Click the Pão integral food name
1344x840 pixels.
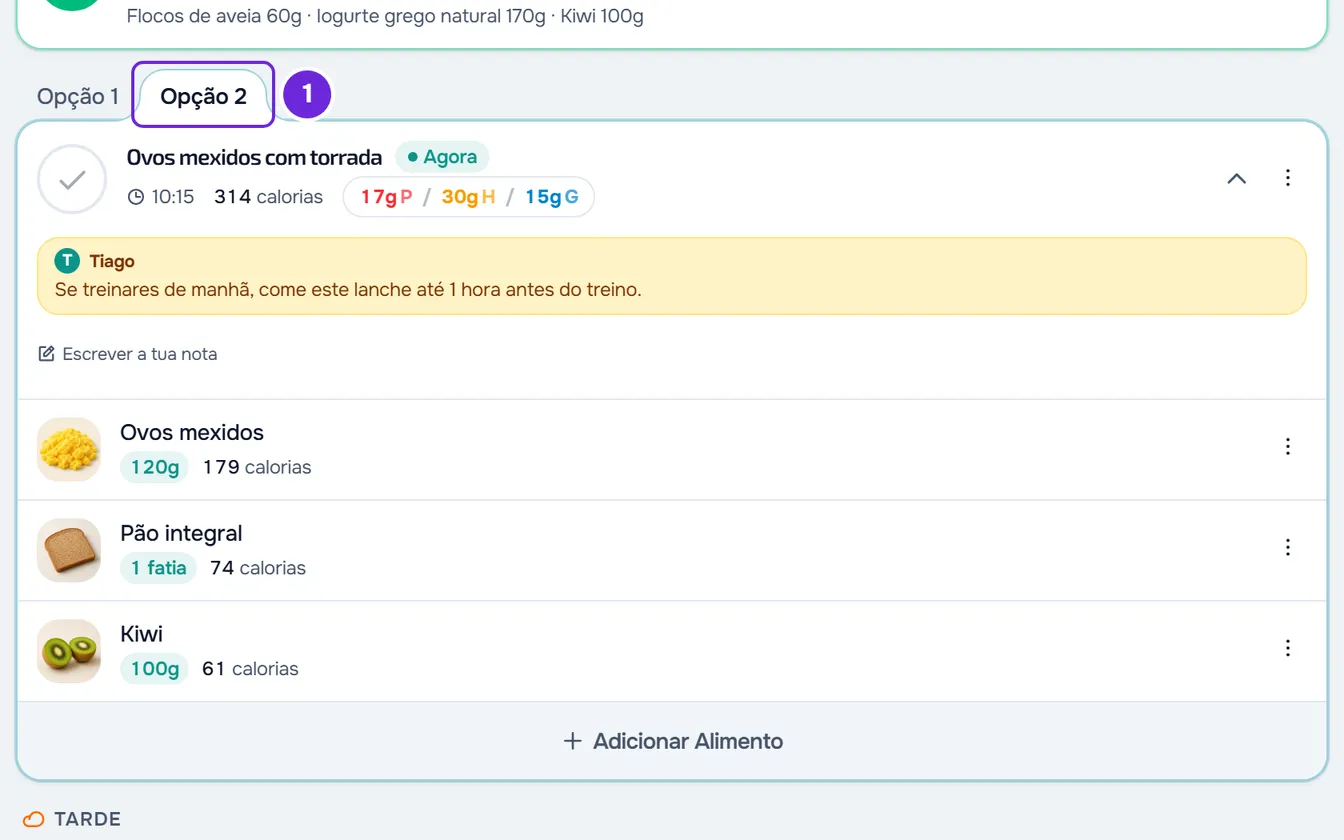[x=181, y=533]
